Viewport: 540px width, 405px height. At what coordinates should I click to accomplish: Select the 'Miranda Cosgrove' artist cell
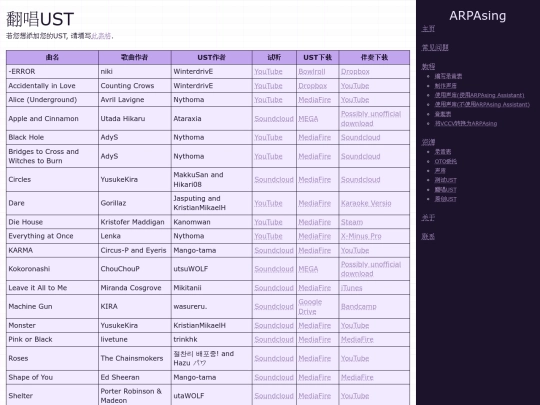click(135, 288)
